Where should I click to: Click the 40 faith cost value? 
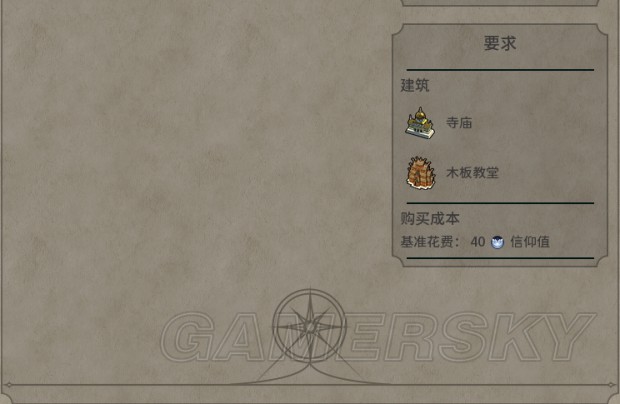click(478, 242)
